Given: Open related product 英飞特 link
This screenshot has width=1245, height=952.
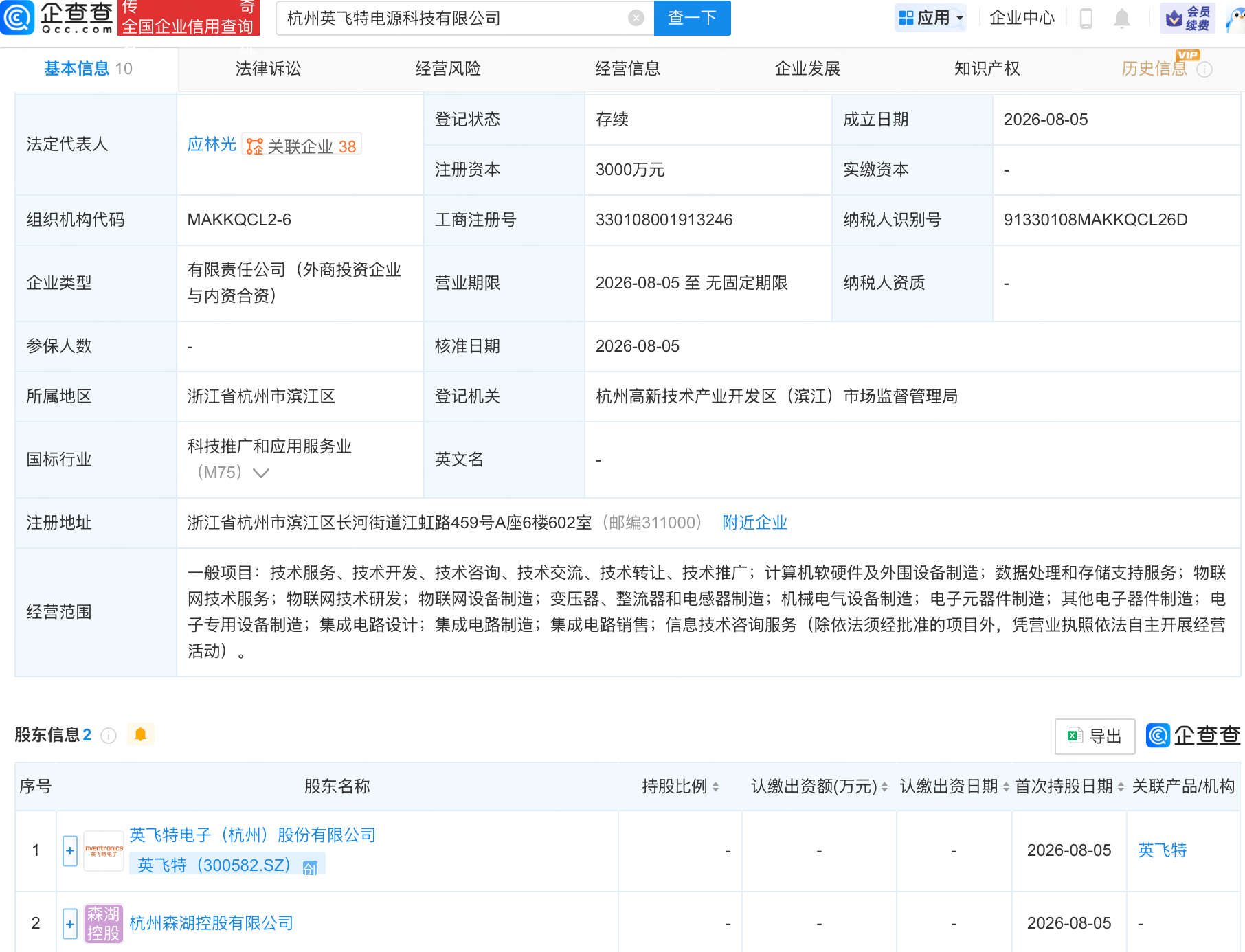Looking at the screenshot, I should tap(1163, 850).
